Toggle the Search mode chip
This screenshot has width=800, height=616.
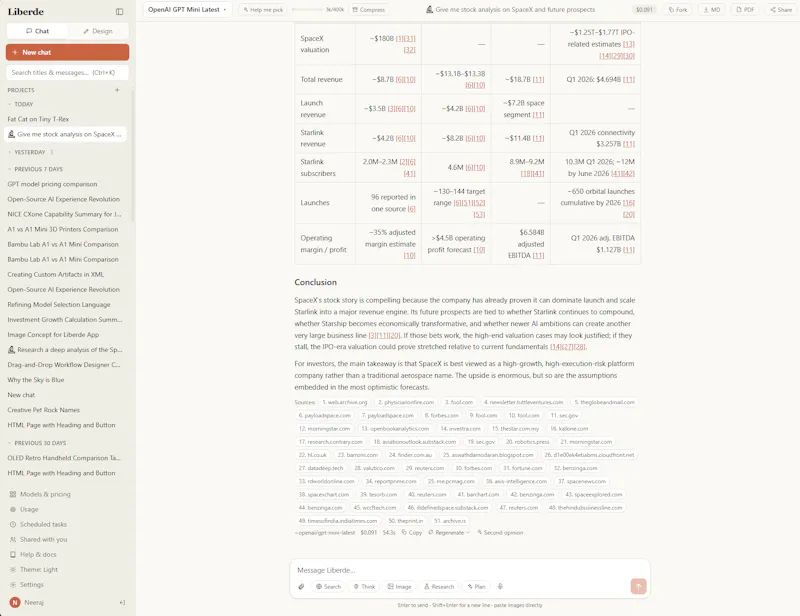tap(329, 586)
